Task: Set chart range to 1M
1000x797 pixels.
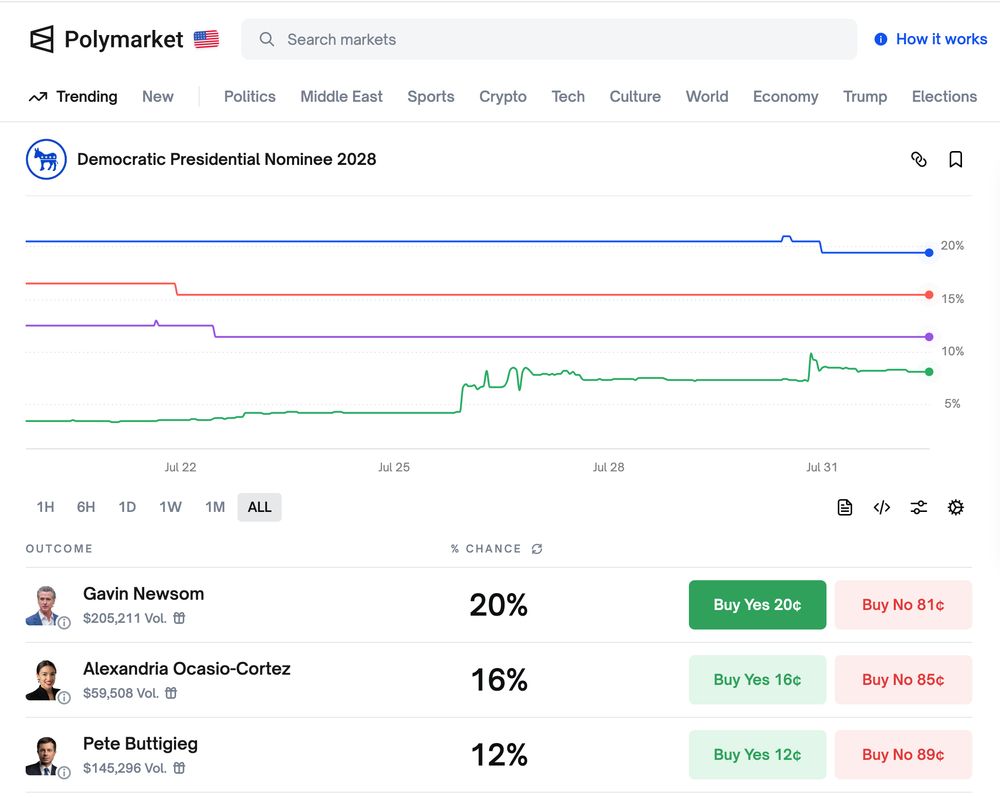Action: [x=215, y=508]
